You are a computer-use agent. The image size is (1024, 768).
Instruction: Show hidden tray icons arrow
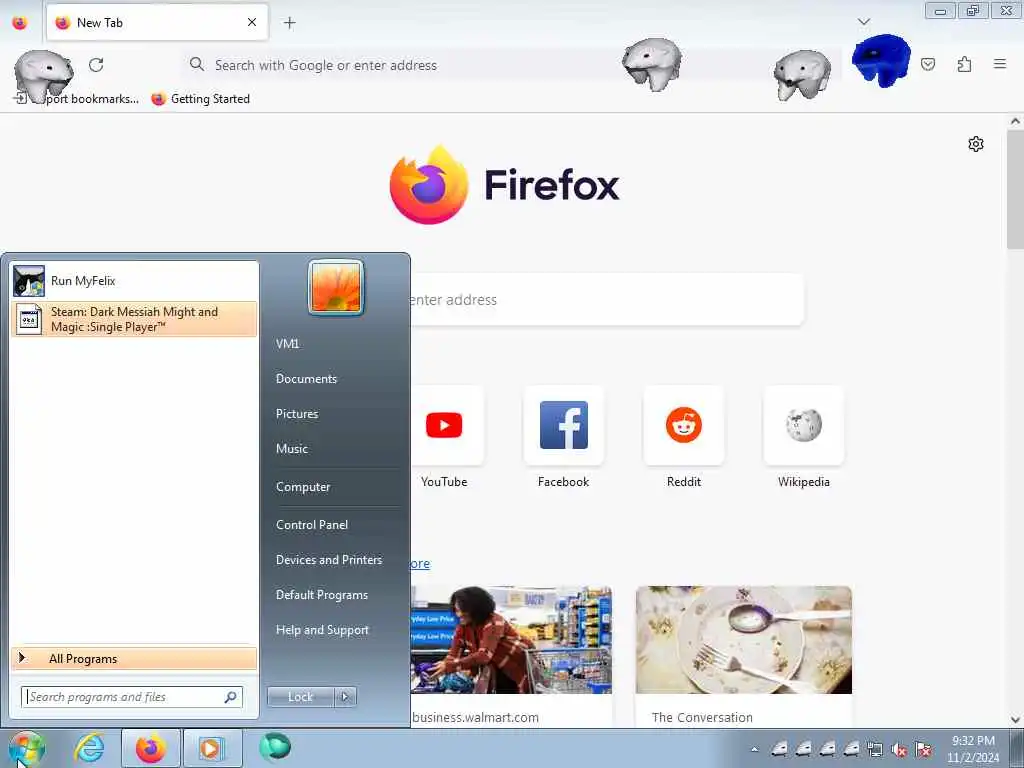[754, 750]
